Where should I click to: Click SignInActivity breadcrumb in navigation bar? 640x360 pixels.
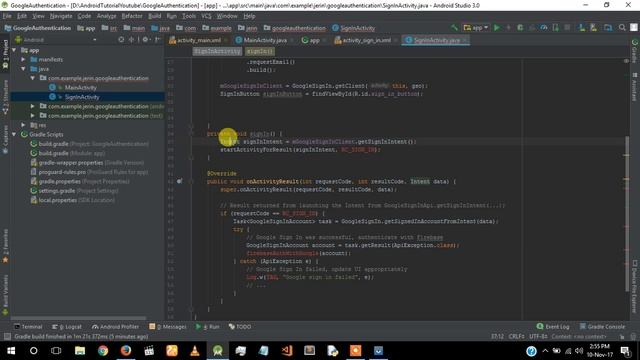[353, 28]
